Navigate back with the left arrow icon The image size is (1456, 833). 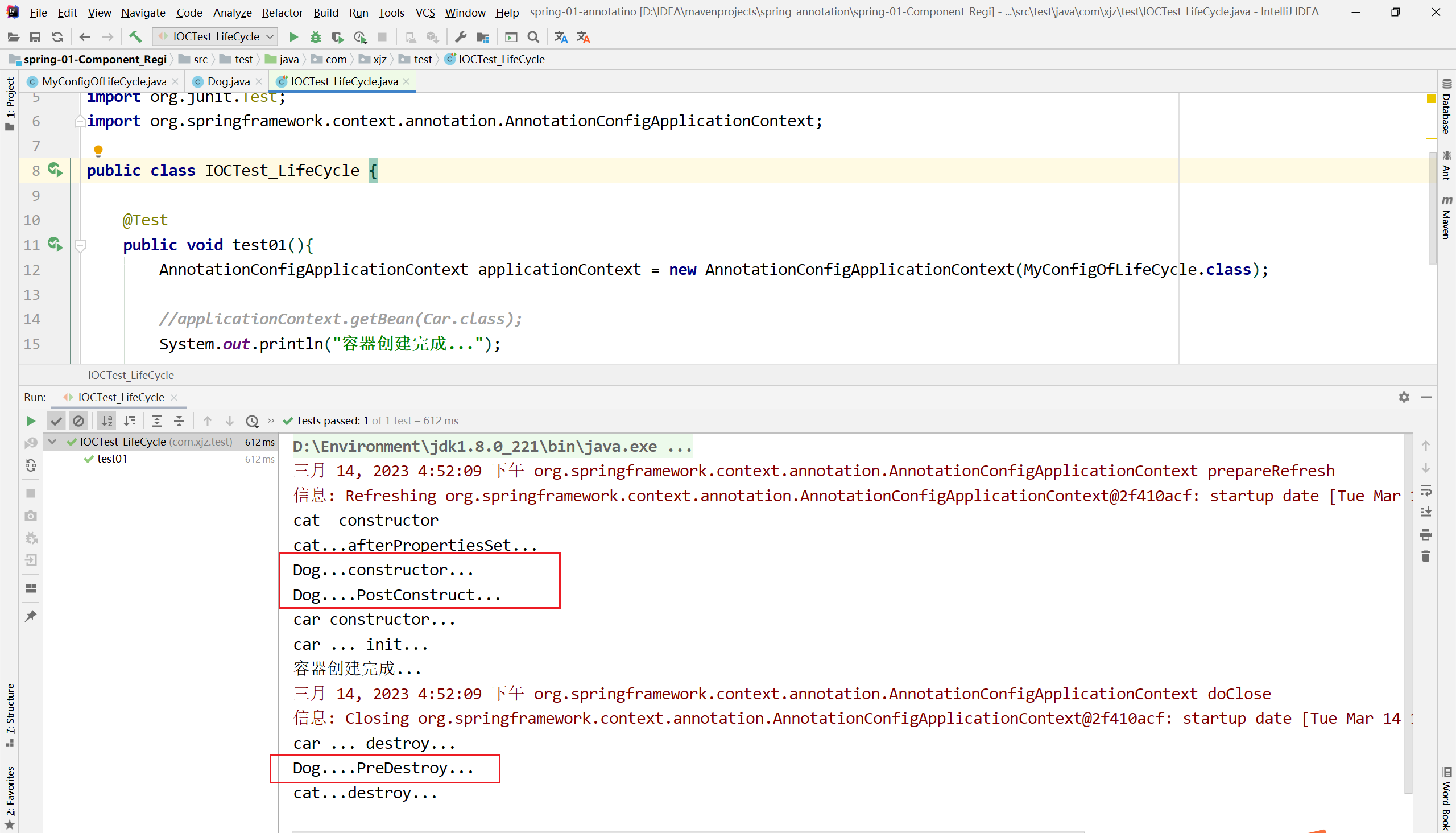coord(85,37)
